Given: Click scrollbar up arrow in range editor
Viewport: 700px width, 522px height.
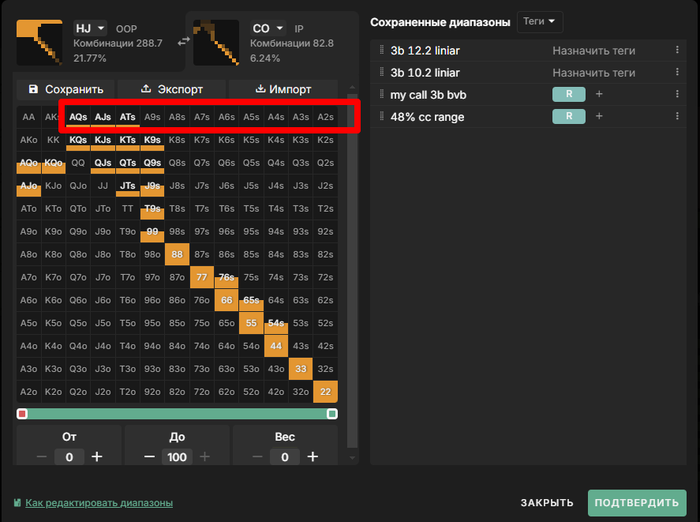Looking at the screenshot, I should tap(352, 88).
